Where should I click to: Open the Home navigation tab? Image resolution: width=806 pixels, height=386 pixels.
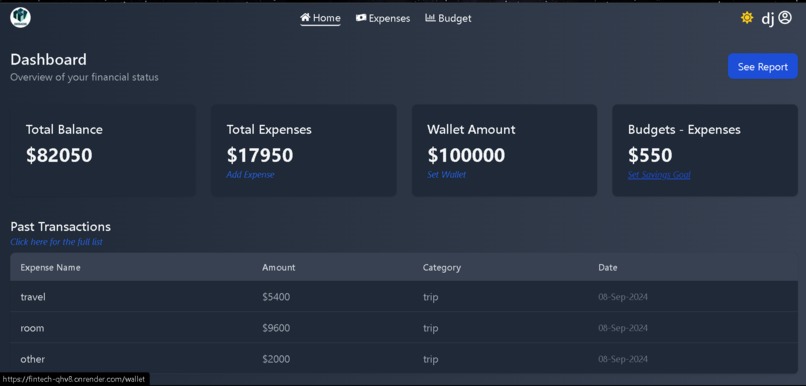click(x=320, y=18)
